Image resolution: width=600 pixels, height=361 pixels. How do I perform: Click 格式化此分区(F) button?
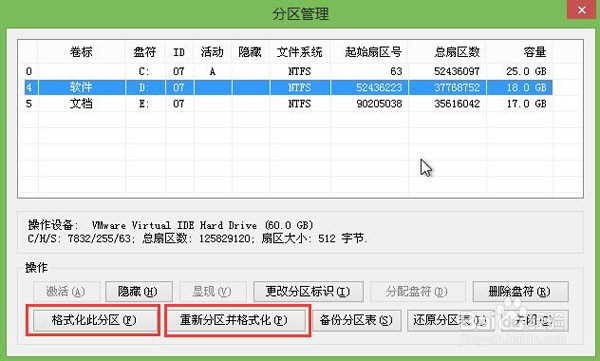coord(95,320)
